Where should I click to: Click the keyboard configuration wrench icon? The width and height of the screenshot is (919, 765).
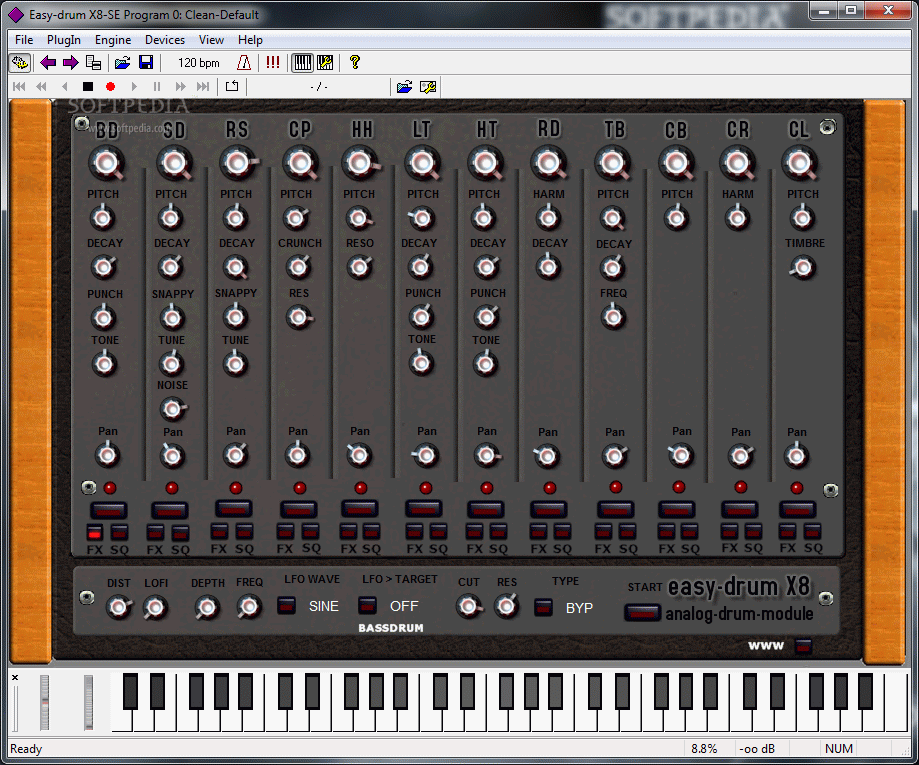[325, 62]
